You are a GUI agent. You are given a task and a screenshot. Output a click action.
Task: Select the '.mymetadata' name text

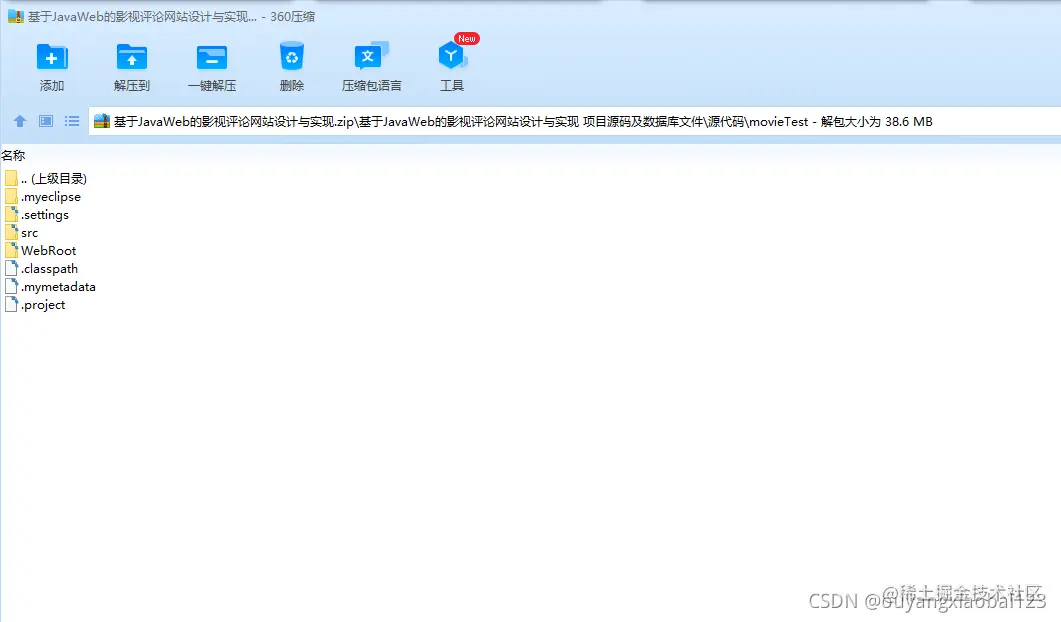[58, 287]
